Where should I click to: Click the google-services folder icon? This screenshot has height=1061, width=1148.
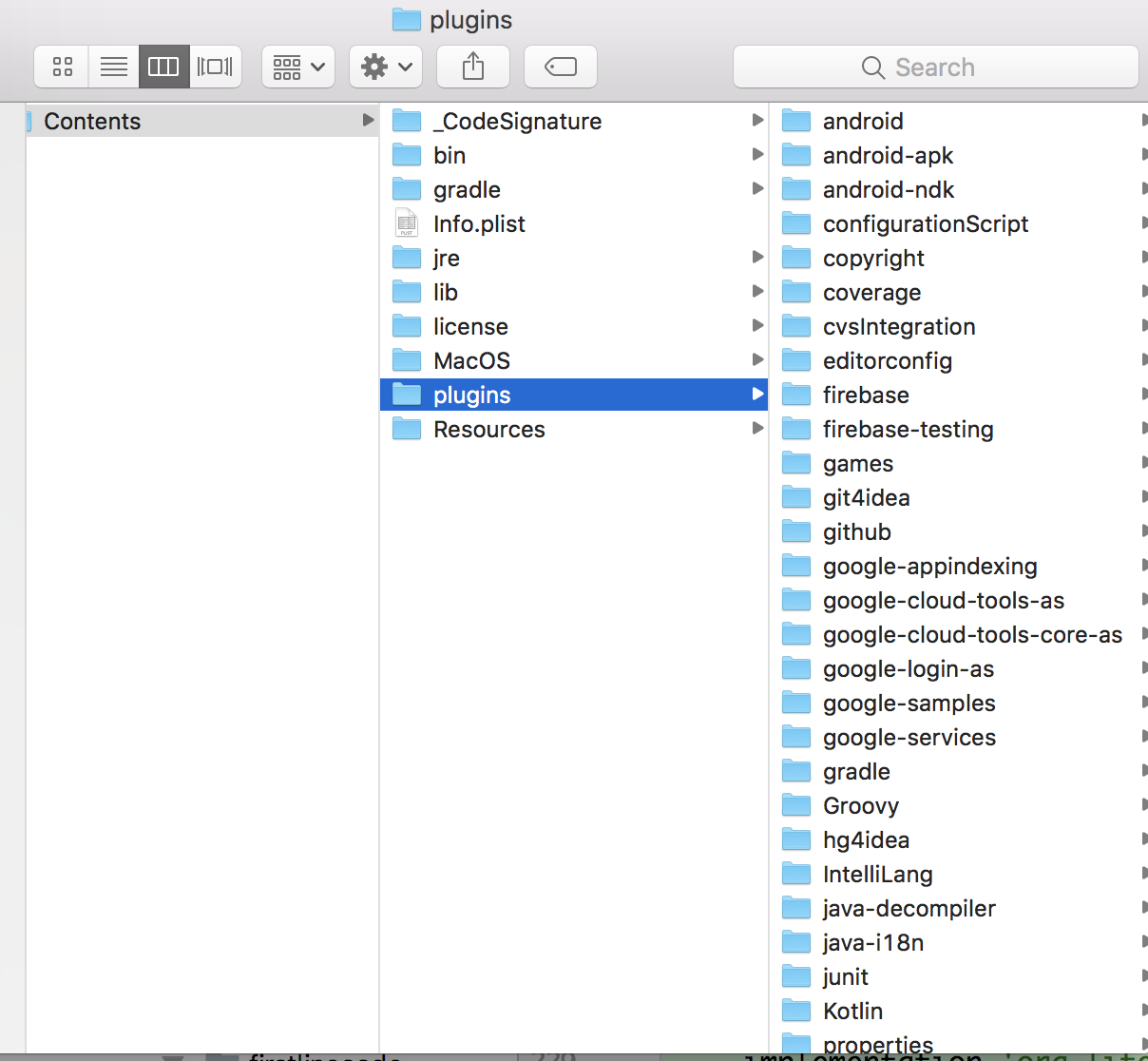click(x=796, y=737)
